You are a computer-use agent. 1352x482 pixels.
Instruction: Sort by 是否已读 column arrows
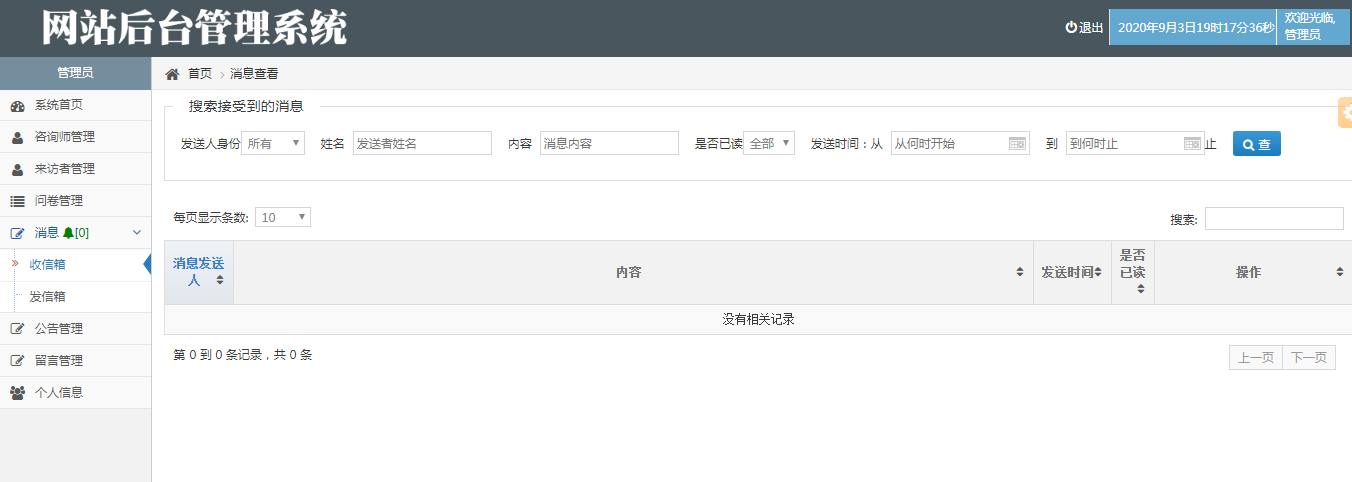tap(1141, 289)
